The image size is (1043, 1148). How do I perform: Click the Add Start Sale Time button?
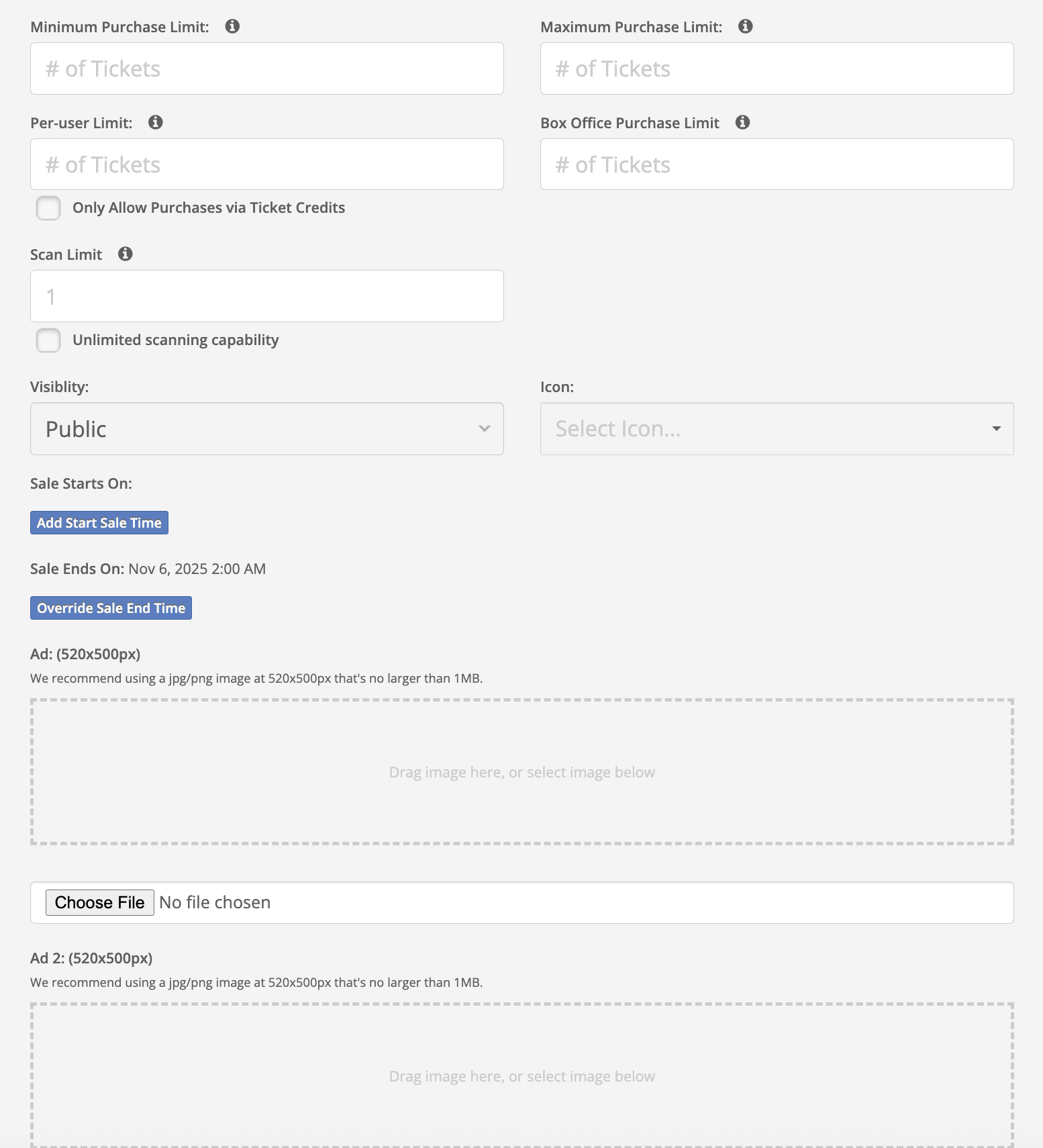pos(99,523)
